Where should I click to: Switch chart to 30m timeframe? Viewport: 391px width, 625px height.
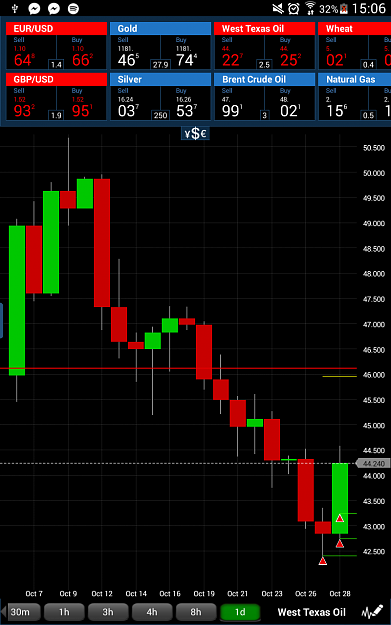pos(24,612)
